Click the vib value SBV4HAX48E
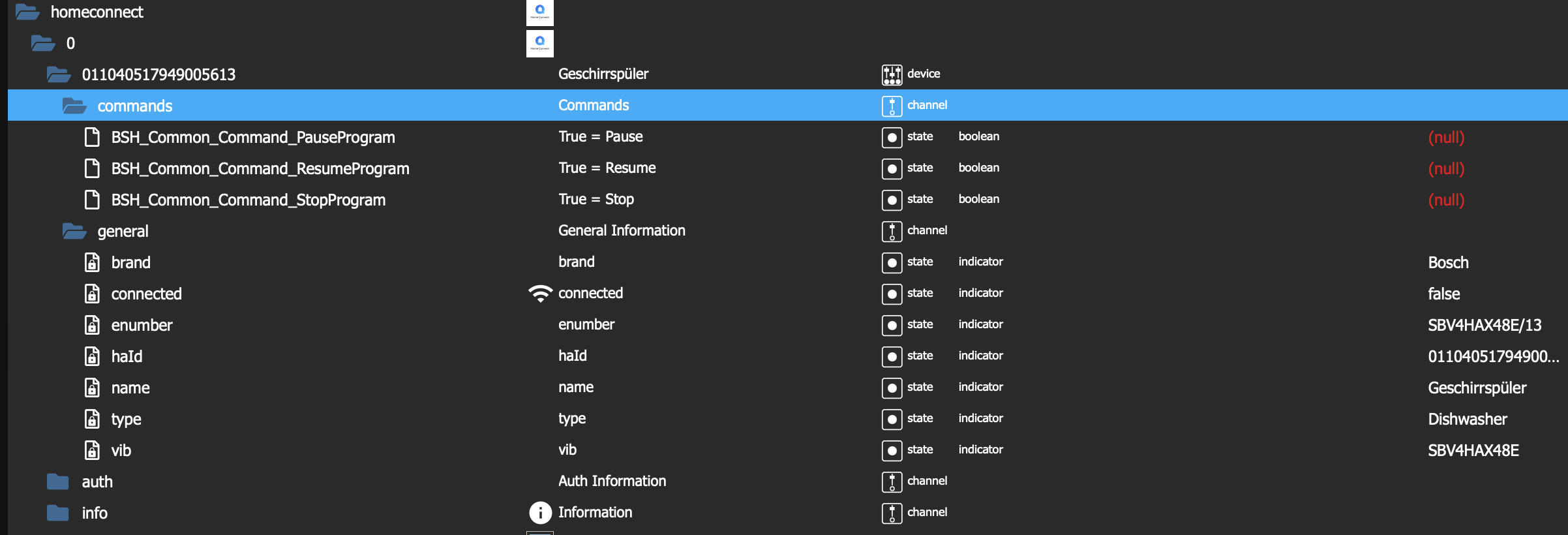 1473,450
